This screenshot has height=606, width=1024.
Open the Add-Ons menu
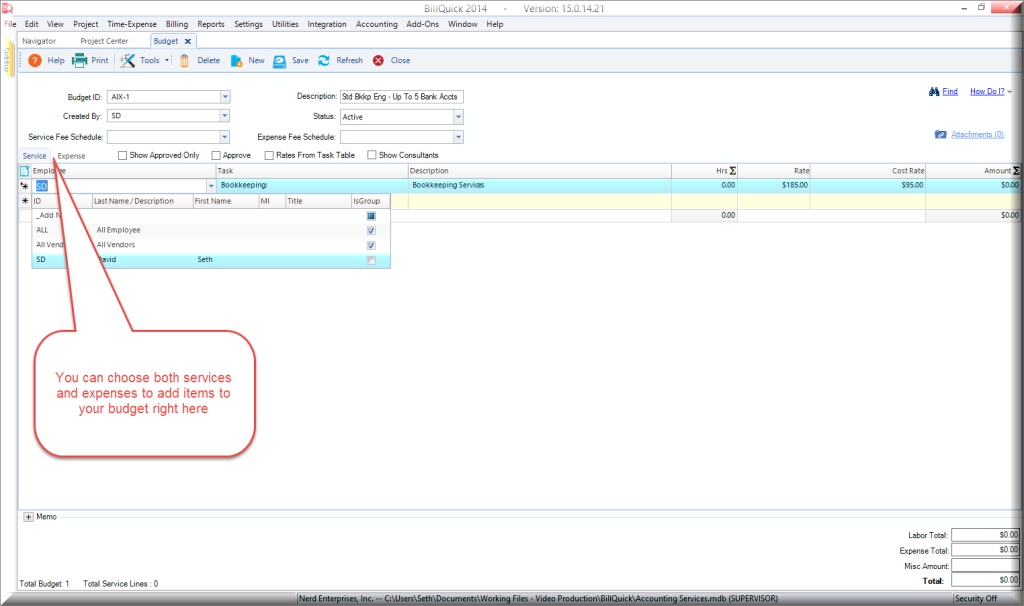pos(423,24)
